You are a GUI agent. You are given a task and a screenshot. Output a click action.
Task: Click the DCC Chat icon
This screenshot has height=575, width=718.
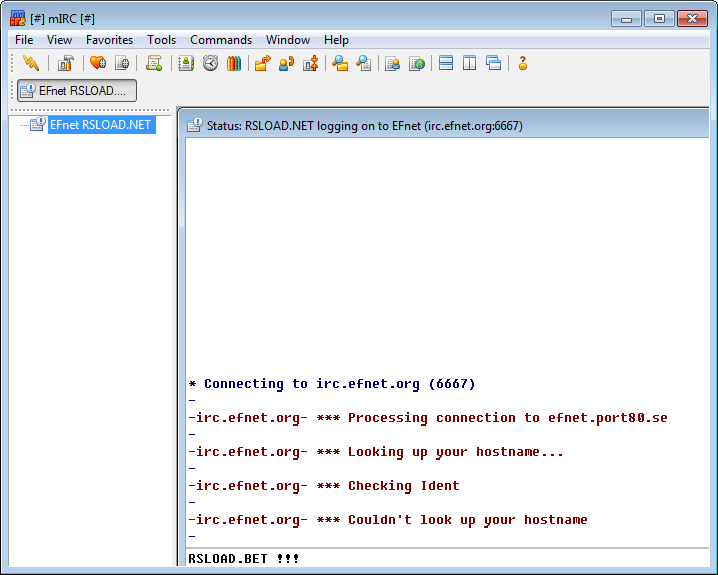(x=287, y=63)
